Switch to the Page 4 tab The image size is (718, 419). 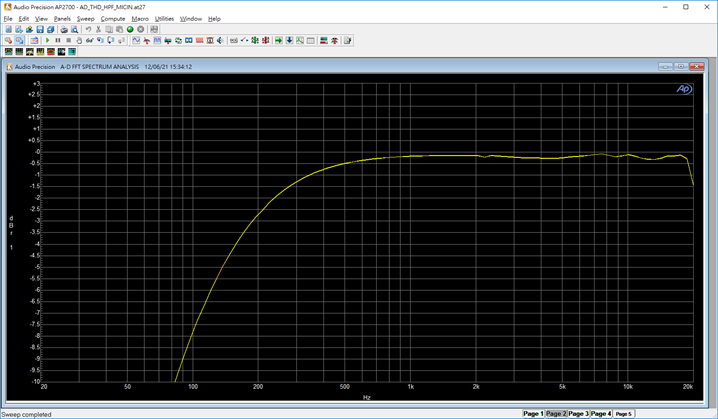point(601,413)
